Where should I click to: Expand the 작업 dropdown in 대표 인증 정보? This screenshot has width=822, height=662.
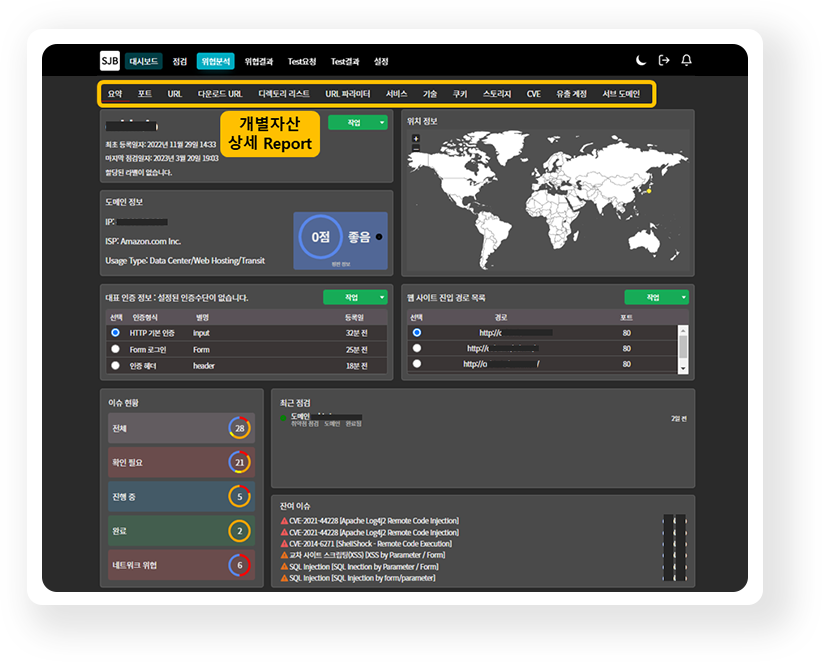pyautogui.click(x=383, y=297)
